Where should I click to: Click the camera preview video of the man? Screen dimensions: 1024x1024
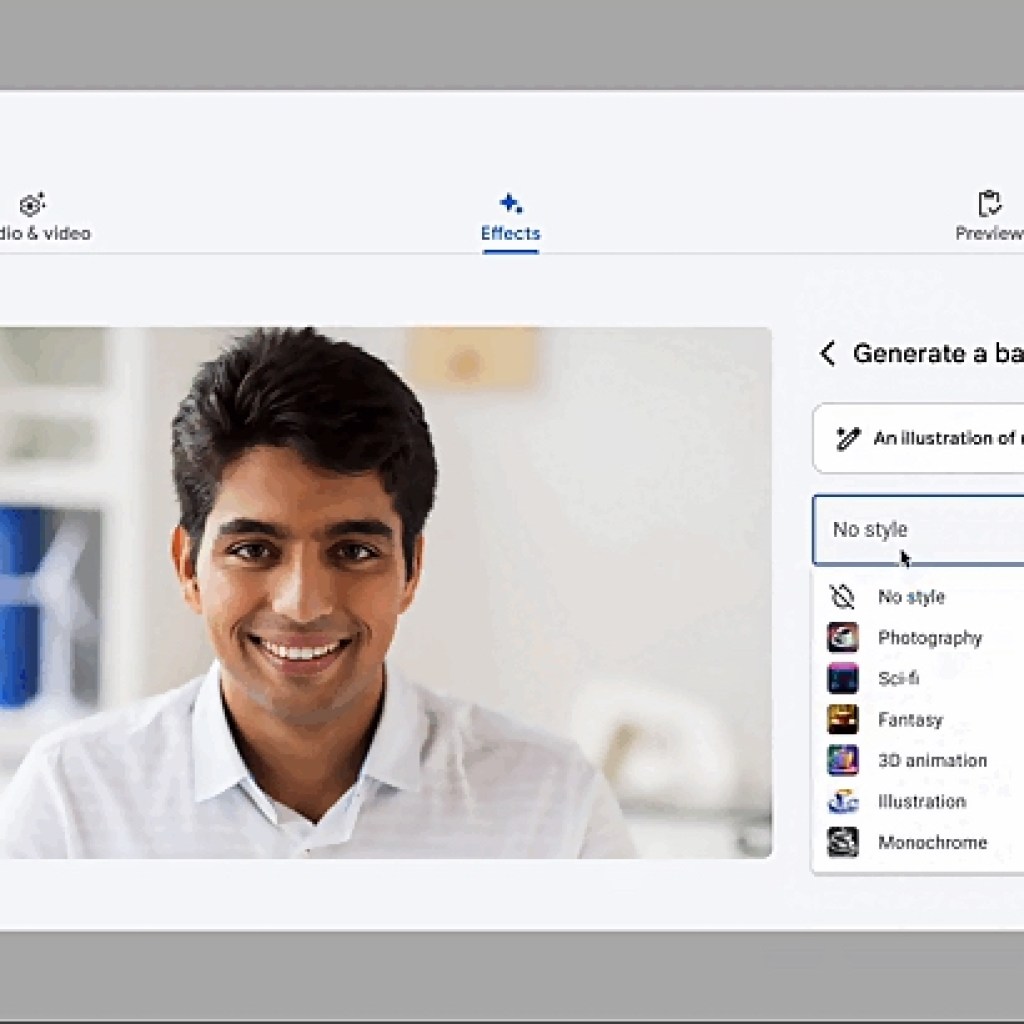pos(385,592)
